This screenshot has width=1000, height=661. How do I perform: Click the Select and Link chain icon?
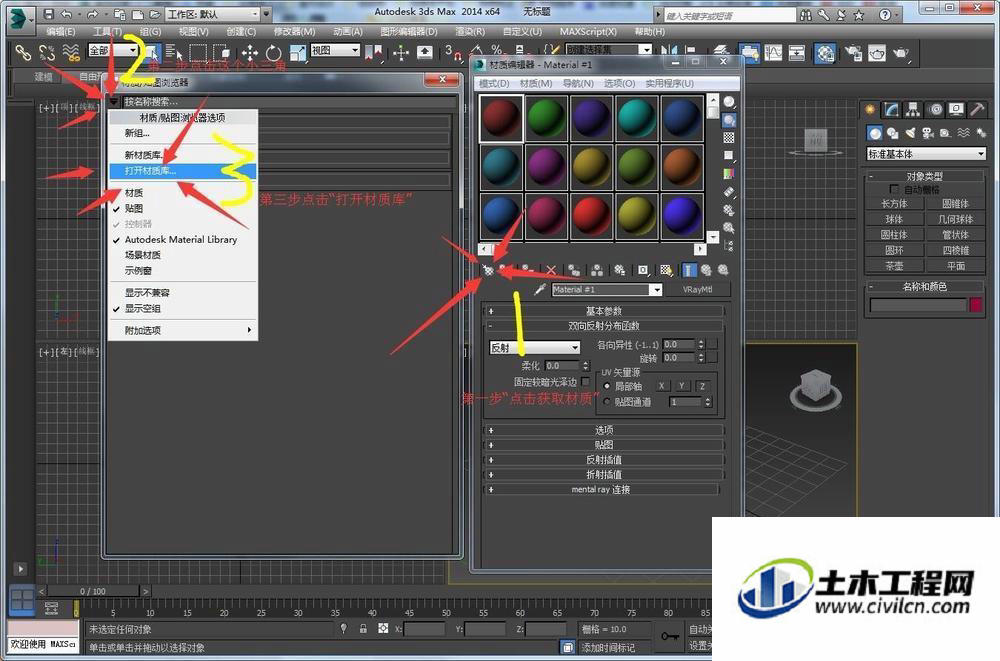pos(24,53)
